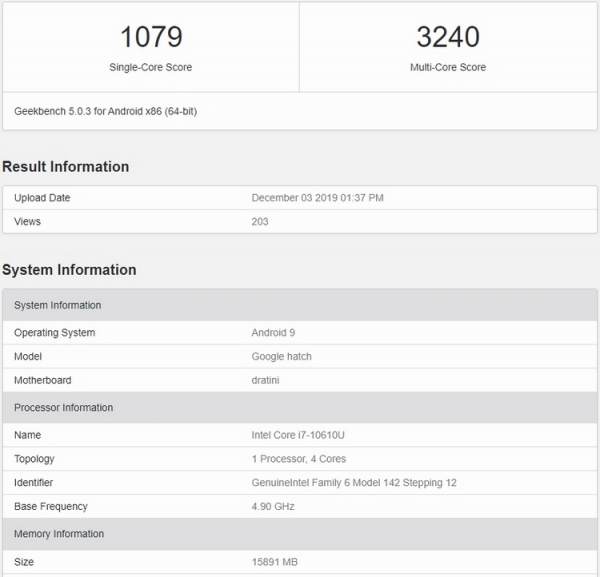Viewport: 600px width, 577px height.
Task: Select the Android 9 operating system value
Action: (275, 333)
